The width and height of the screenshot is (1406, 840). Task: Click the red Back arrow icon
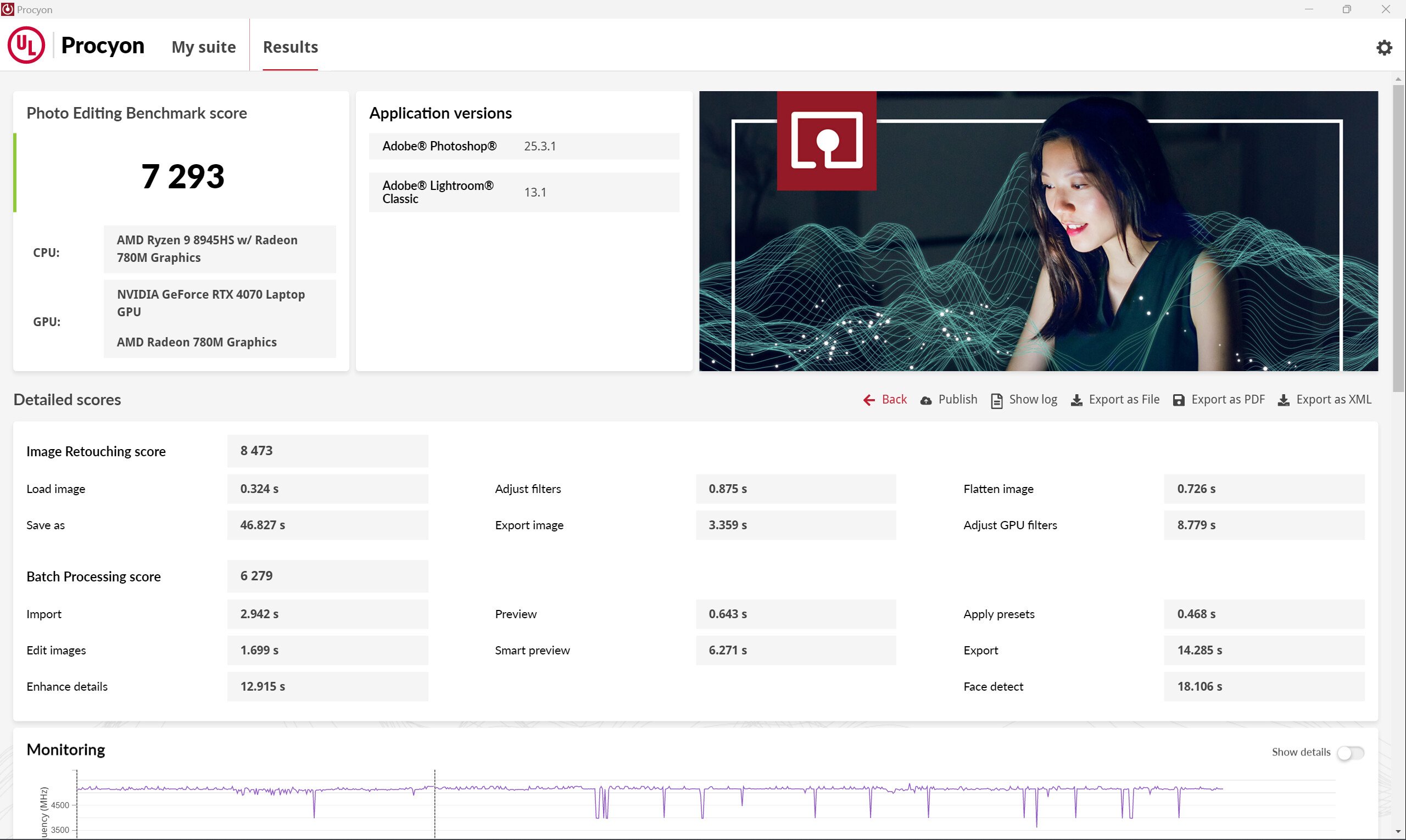click(x=869, y=400)
